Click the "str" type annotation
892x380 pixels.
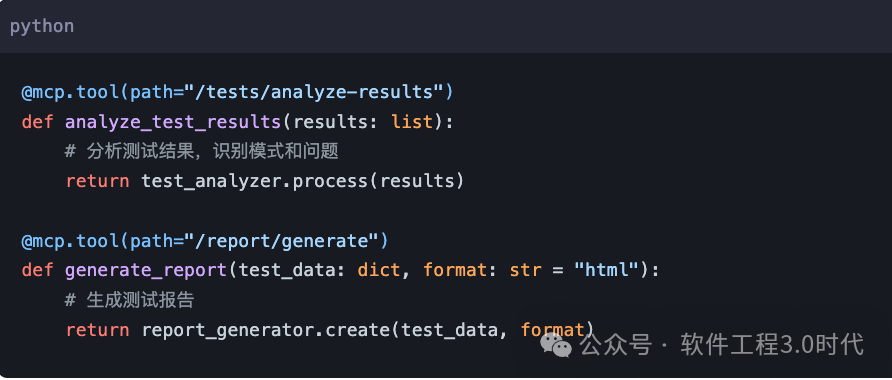[x=526, y=270]
